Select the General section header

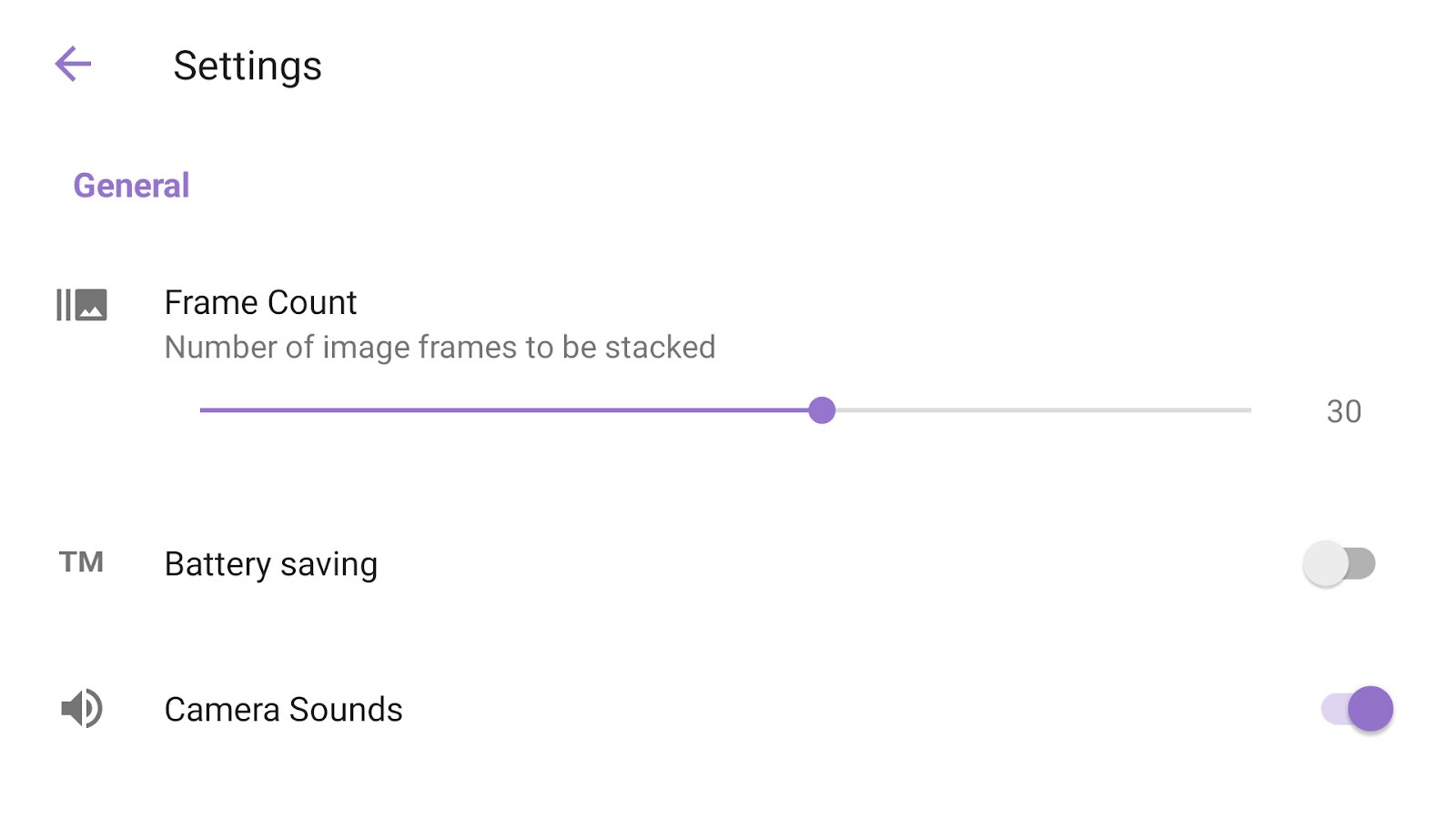click(131, 186)
